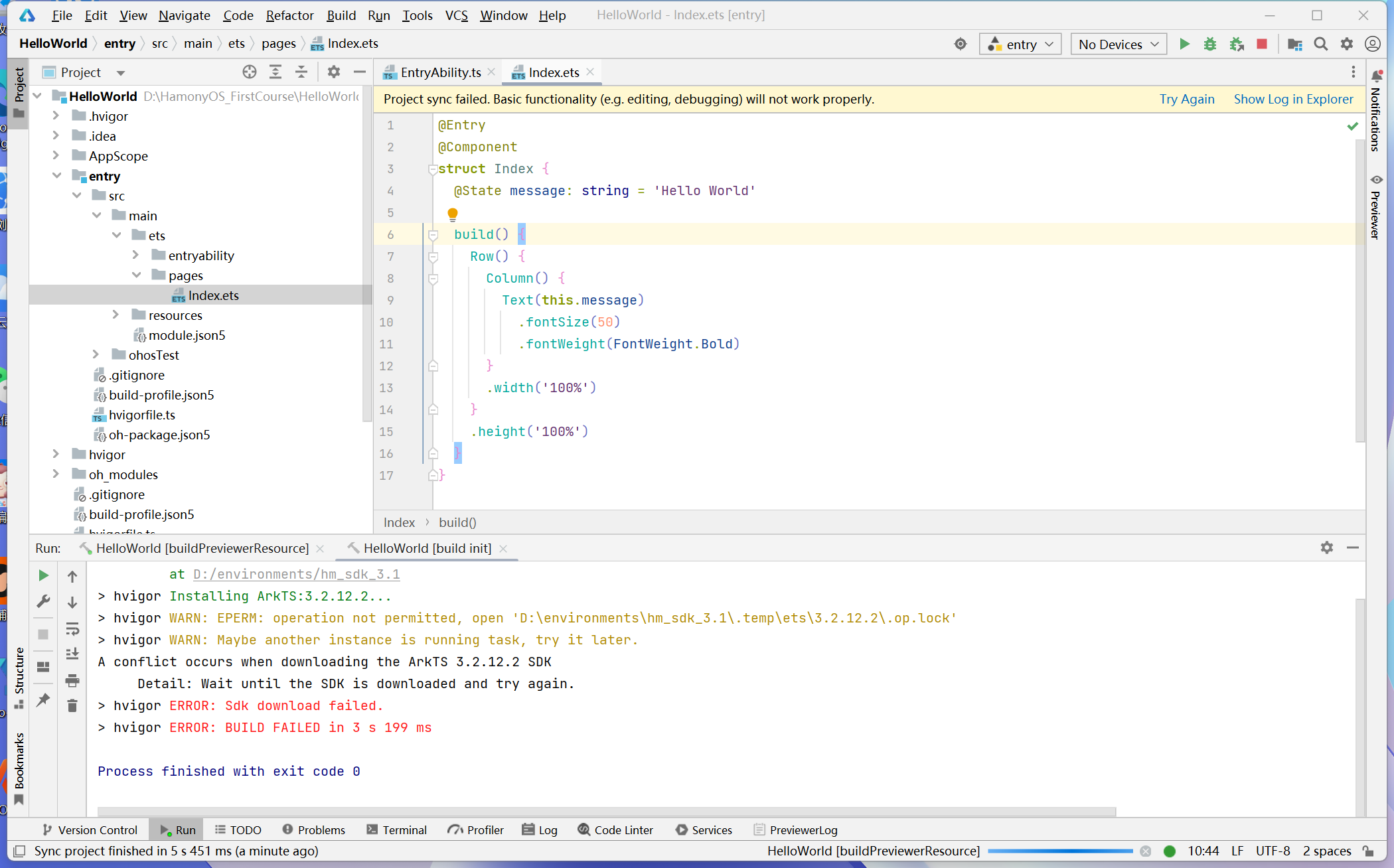Screen dimensions: 1394x868
Task: Open the Code Linter tool tab
Action: pos(615,830)
